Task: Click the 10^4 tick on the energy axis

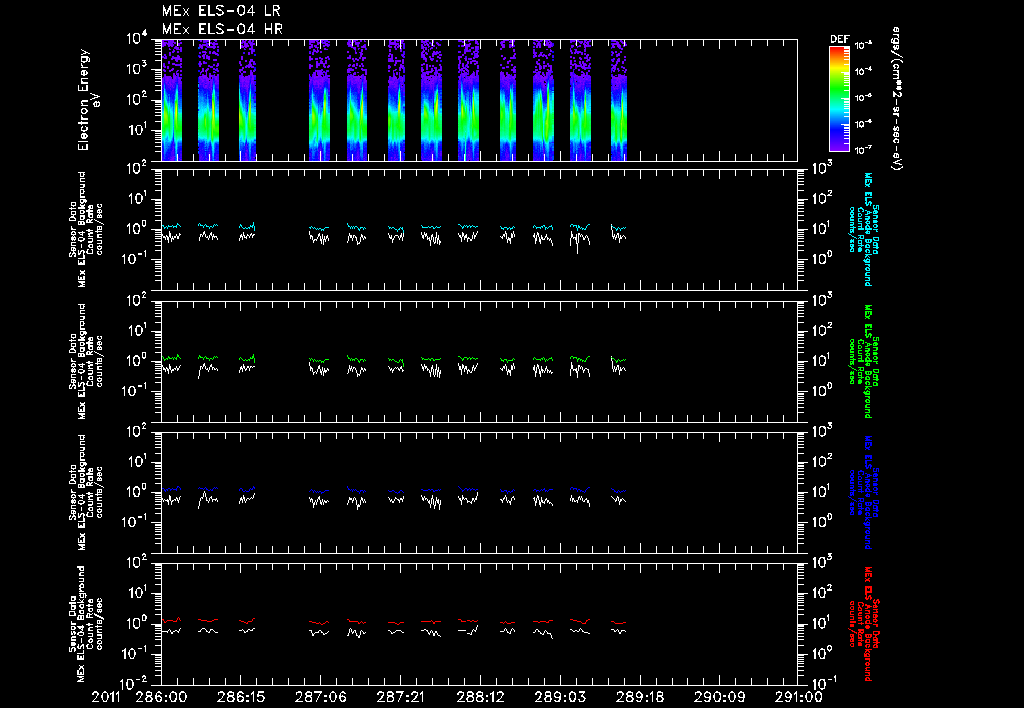Action: (138, 39)
